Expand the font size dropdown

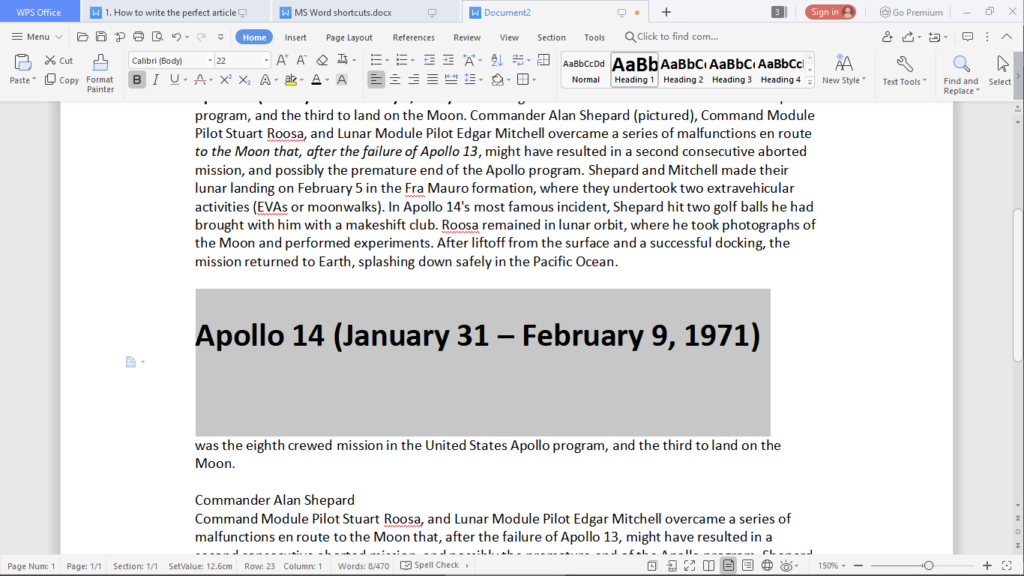click(266, 59)
